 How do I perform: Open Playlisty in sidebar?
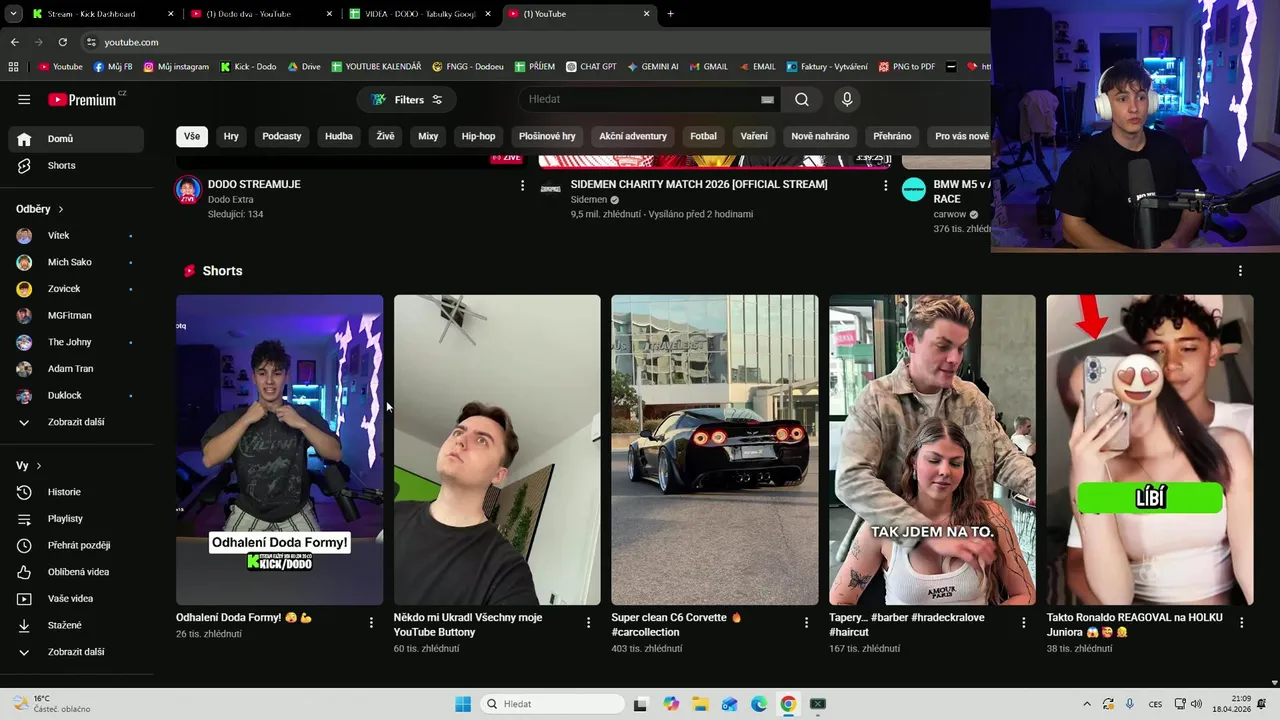pos(76,519)
